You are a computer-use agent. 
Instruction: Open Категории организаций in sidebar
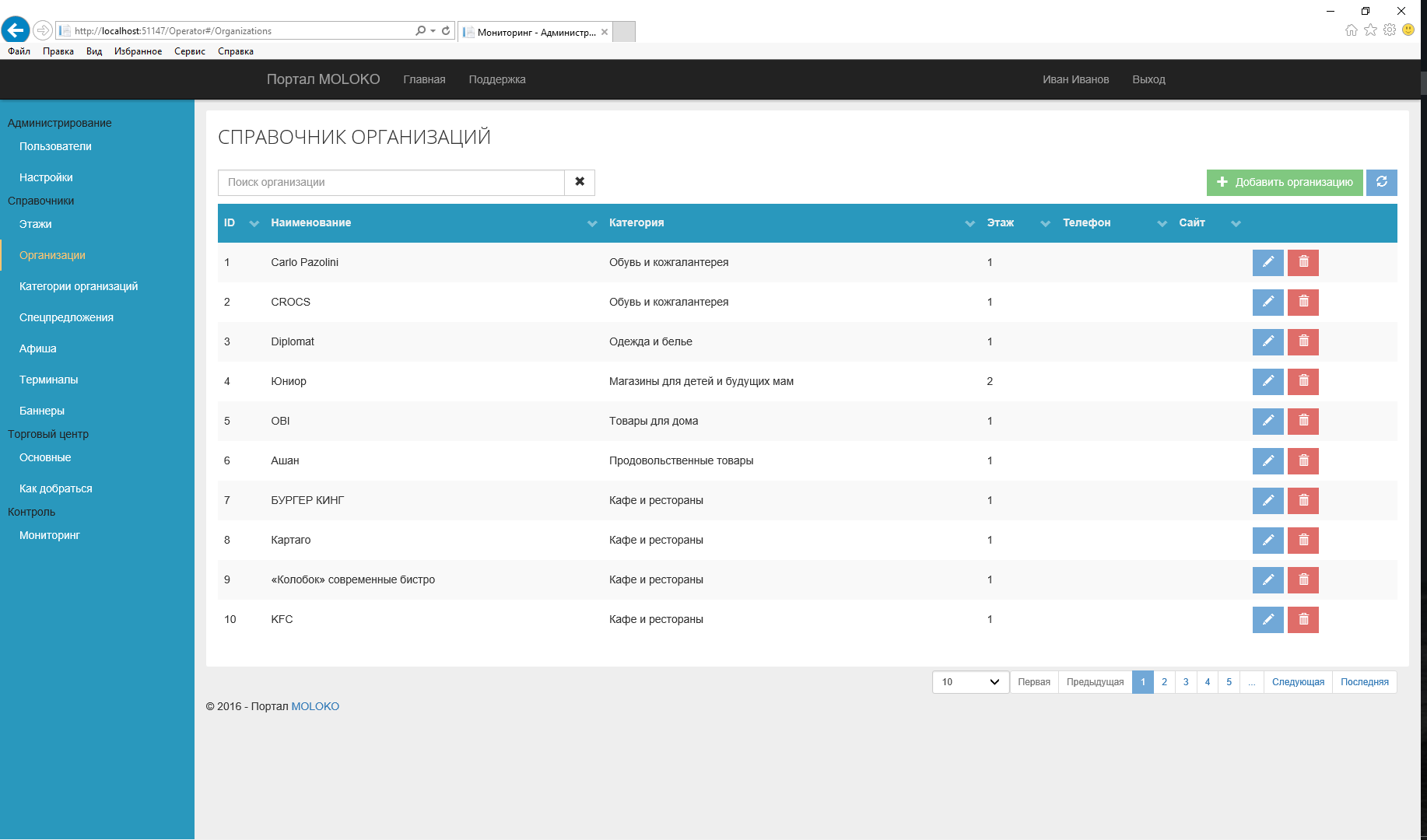pyautogui.click(x=79, y=286)
